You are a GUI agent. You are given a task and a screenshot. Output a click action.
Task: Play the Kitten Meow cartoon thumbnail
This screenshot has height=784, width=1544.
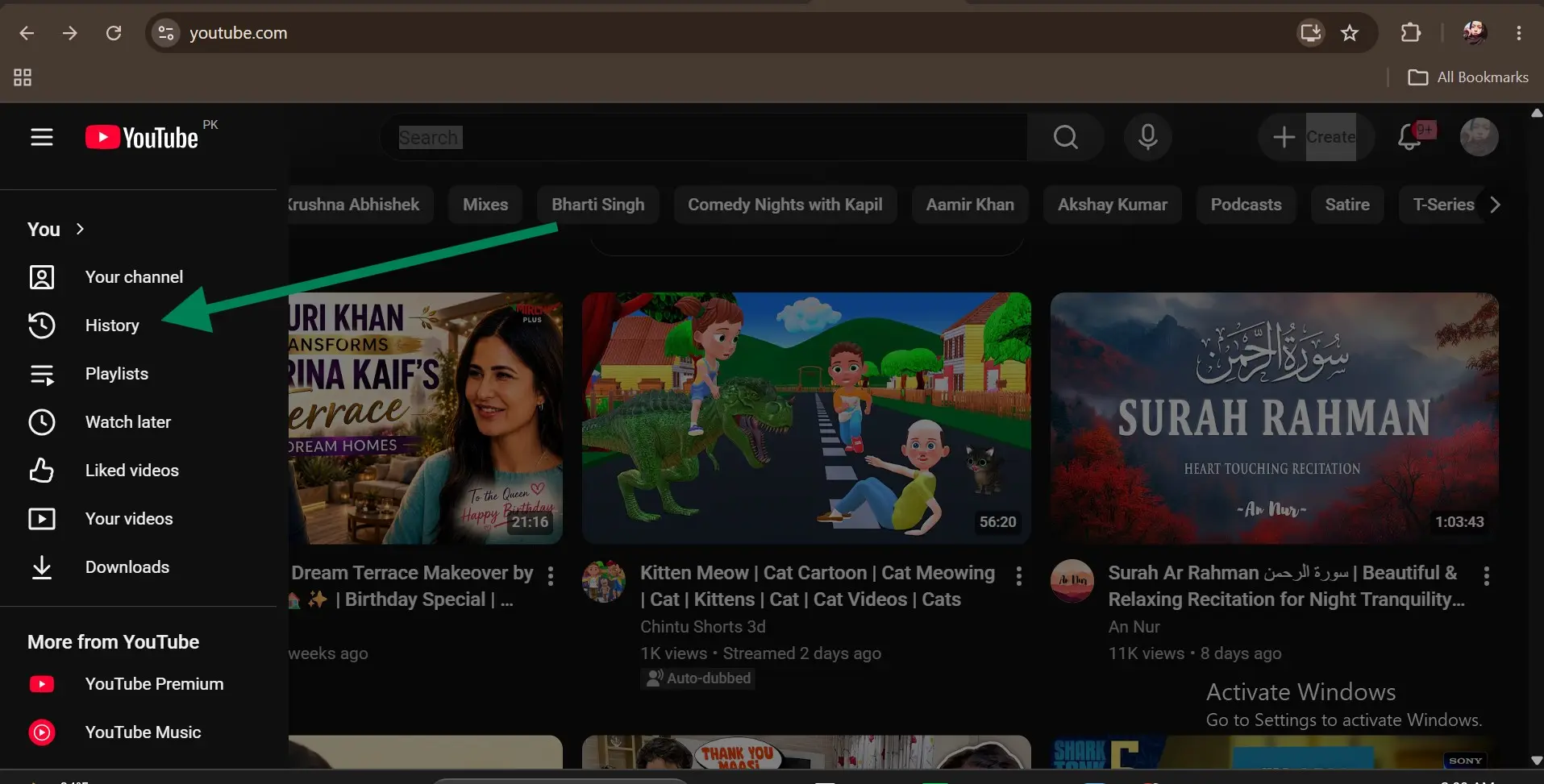click(x=806, y=417)
